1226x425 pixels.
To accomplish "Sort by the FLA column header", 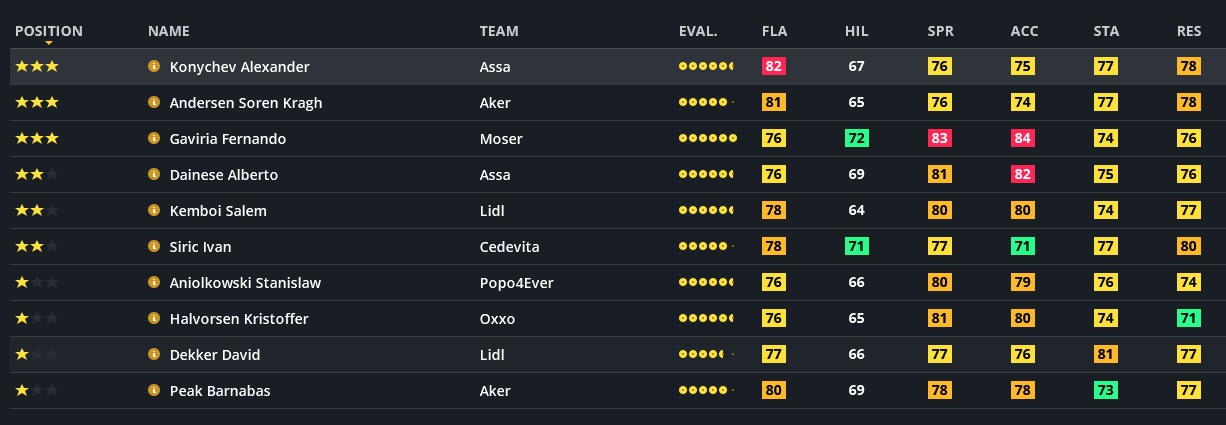I will pos(774,31).
